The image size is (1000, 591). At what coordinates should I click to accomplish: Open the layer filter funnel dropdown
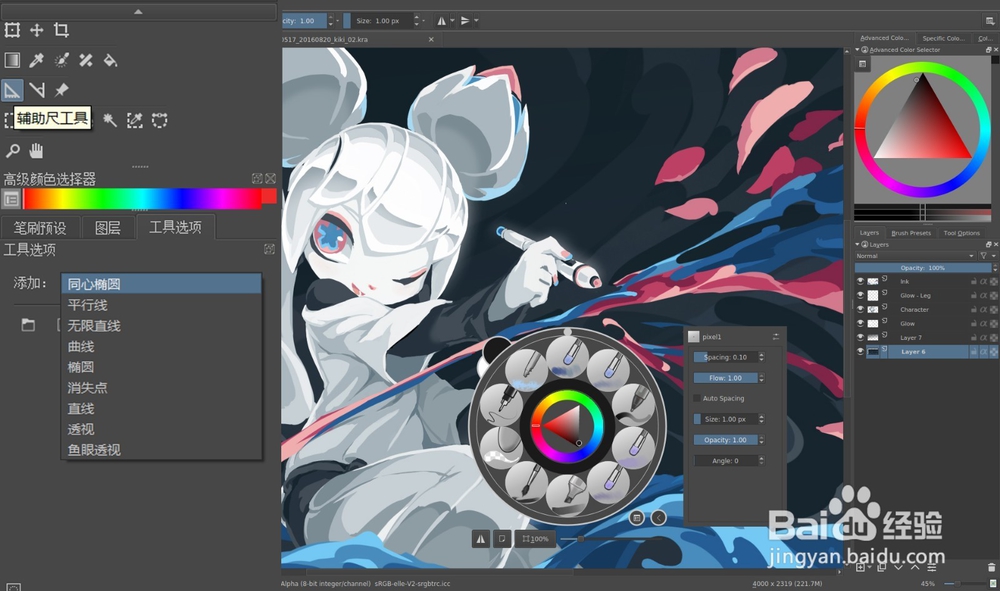click(x=987, y=256)
